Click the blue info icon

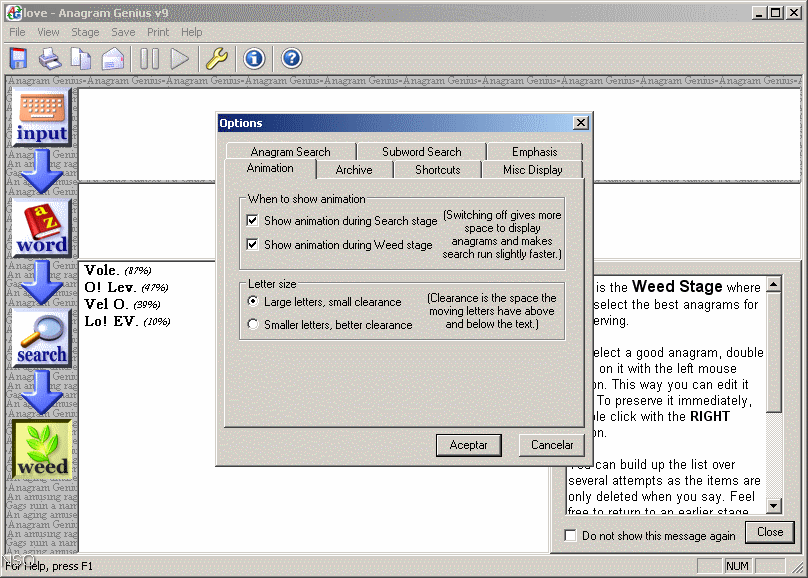pyautogui.click(x=254, y=59)
